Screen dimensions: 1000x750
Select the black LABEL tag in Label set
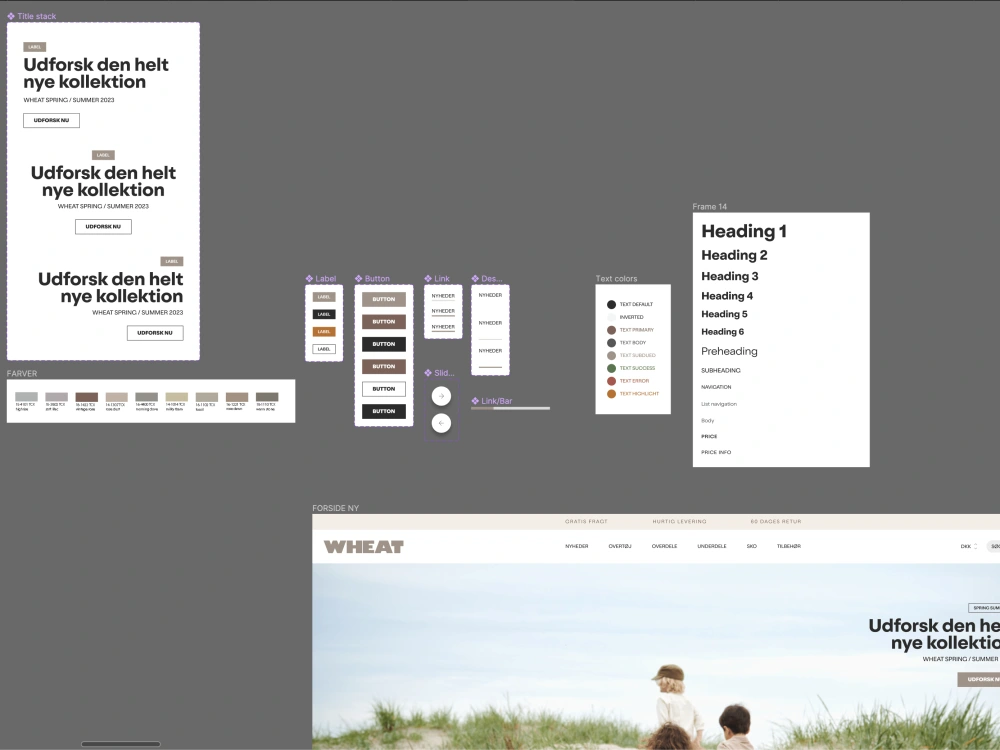point(324,314)
